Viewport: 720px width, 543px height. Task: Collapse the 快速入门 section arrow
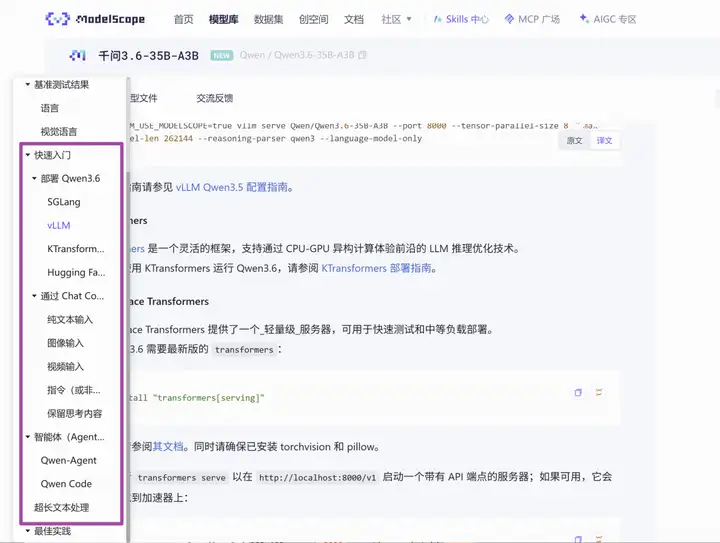(x=28, y=155)
